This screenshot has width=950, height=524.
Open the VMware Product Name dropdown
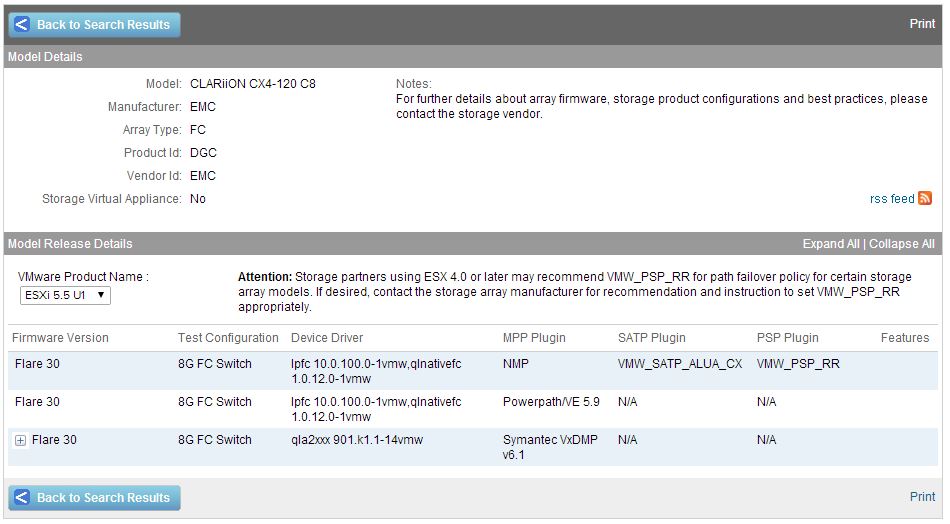click(x=65, y=295)
